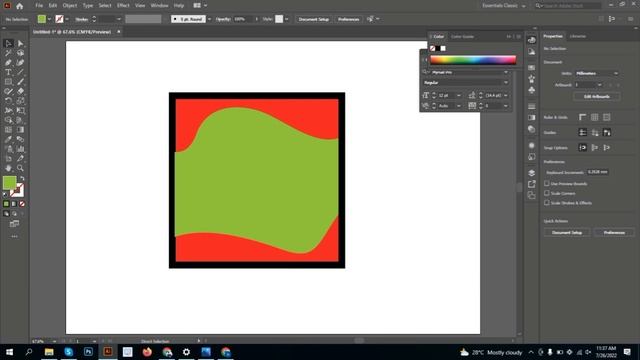Enable Use Preview Bounds checkbox
This screenshot has width=640, height=360.
(x=547, y=184)
